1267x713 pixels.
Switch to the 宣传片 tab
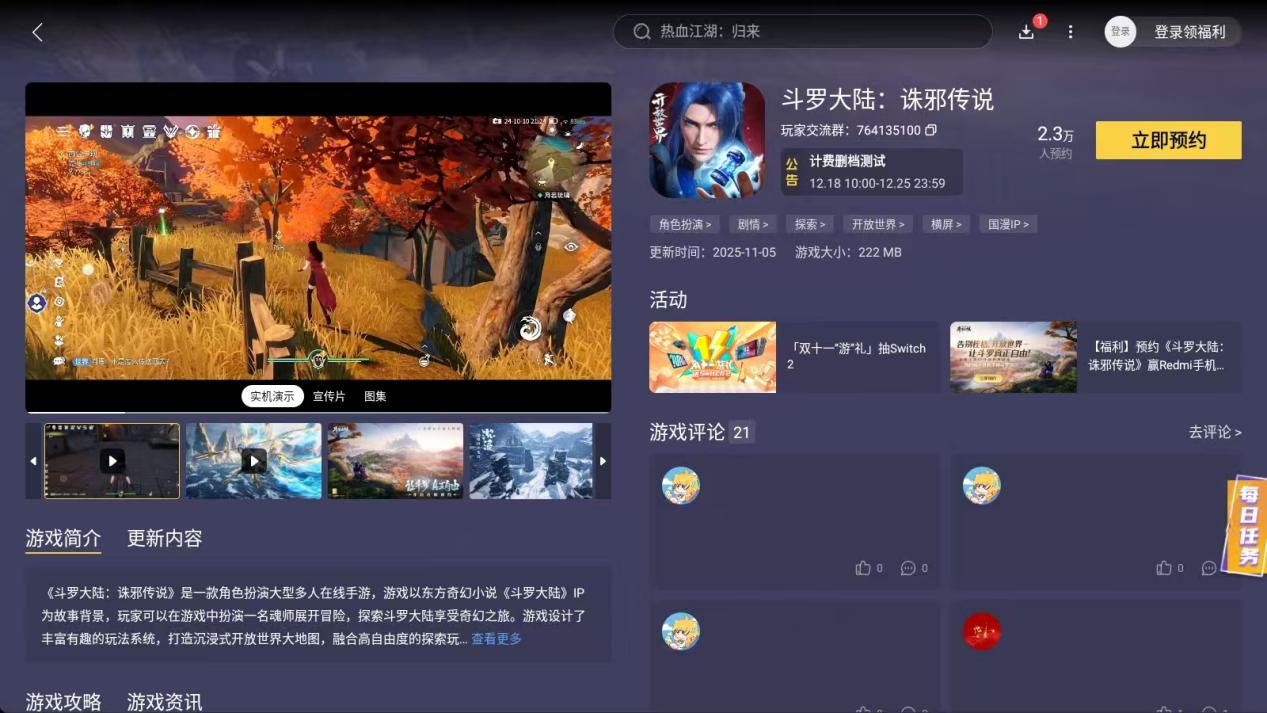tap(329, 396)
